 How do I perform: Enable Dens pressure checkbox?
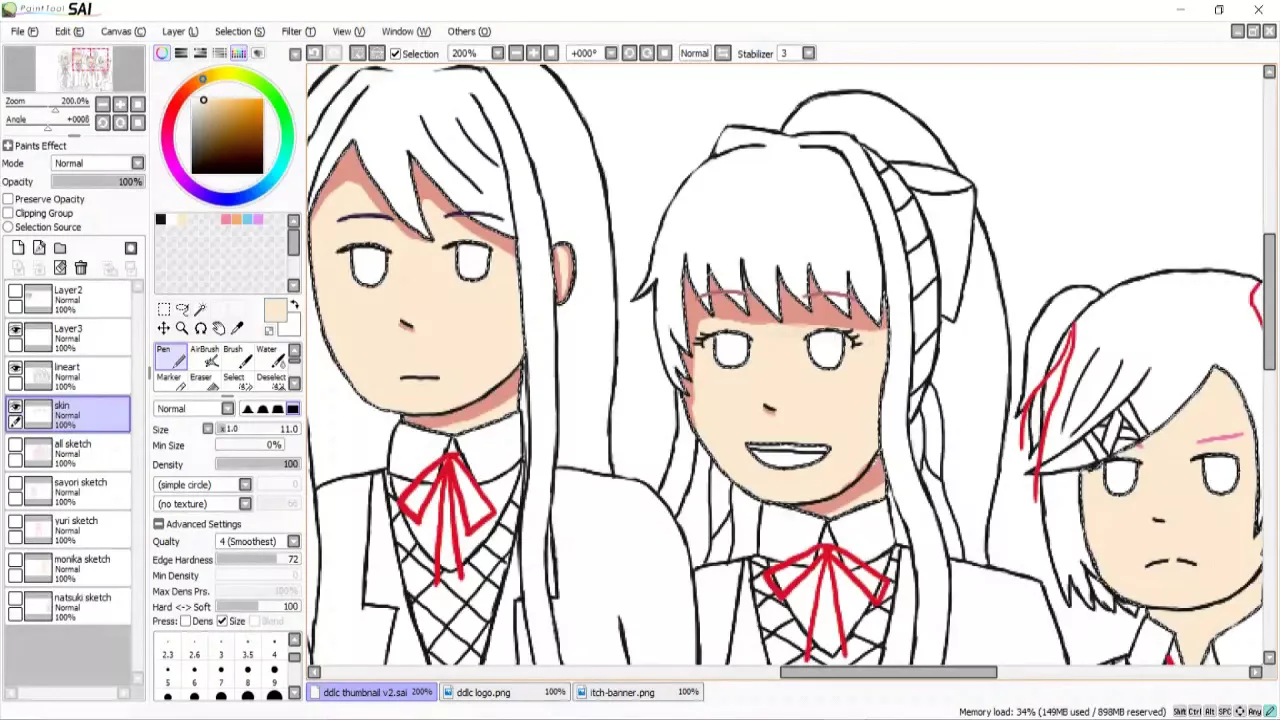click(186, 621)
